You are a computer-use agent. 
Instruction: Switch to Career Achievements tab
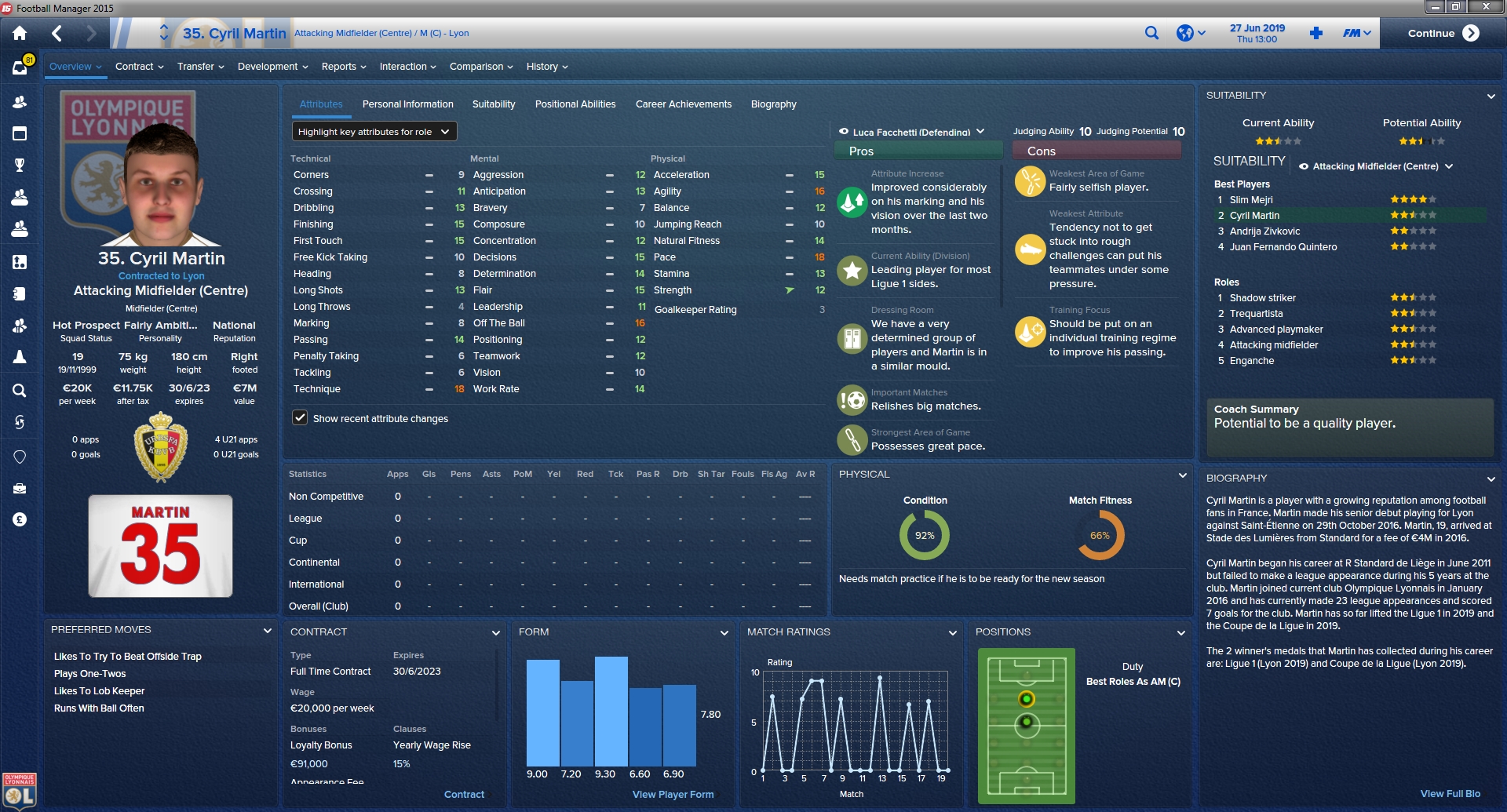pos(684,104)
